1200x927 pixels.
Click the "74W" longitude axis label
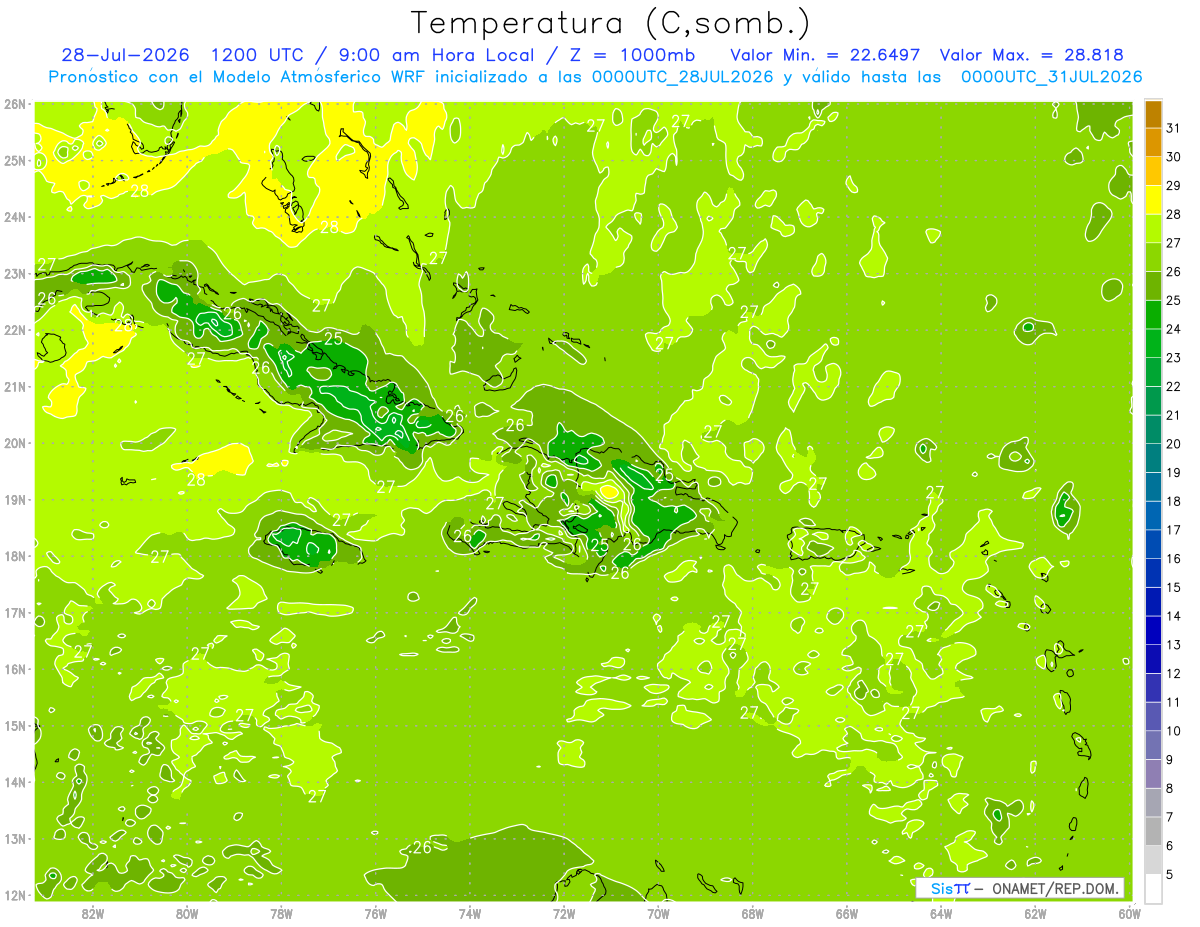click(x=470, y=914)
